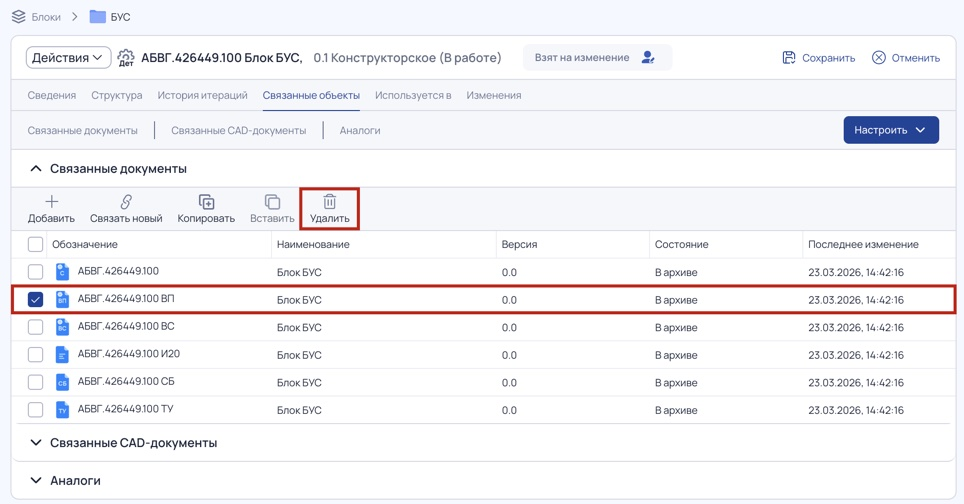Click document icon of АБВГ.426449.100 row

tap(62, 272)
